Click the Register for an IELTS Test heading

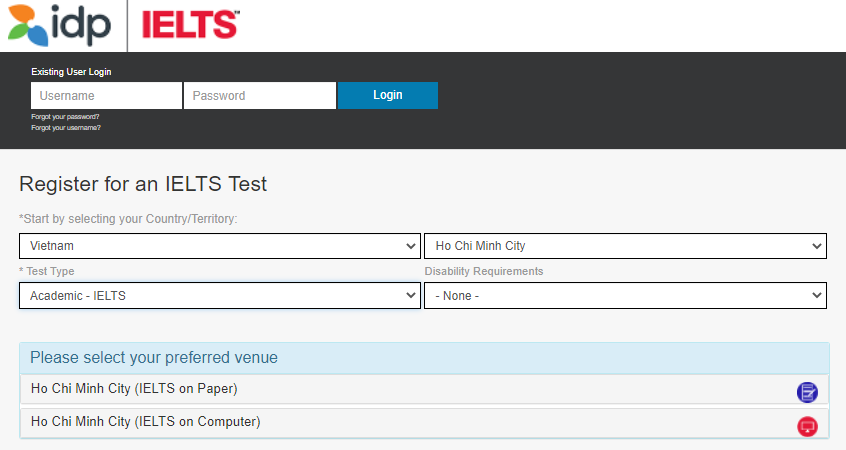pos(143,184)
